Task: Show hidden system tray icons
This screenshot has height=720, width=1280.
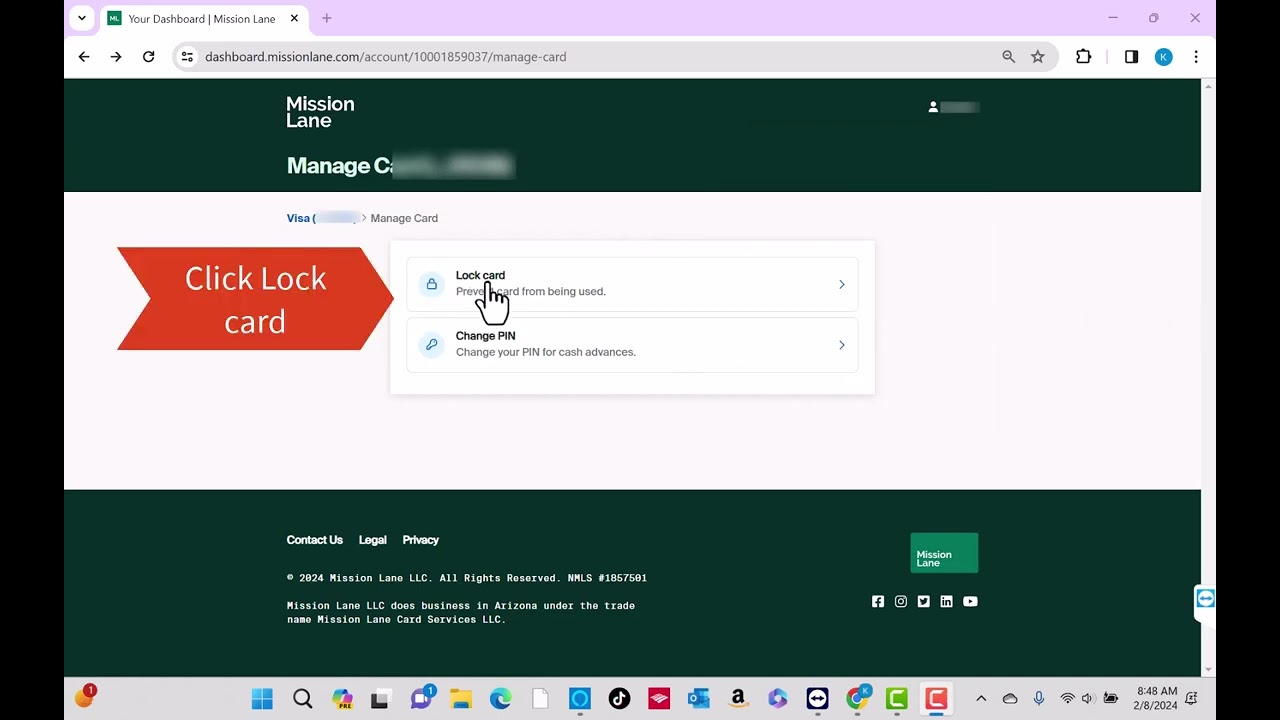Action: [x=981, y=699]
